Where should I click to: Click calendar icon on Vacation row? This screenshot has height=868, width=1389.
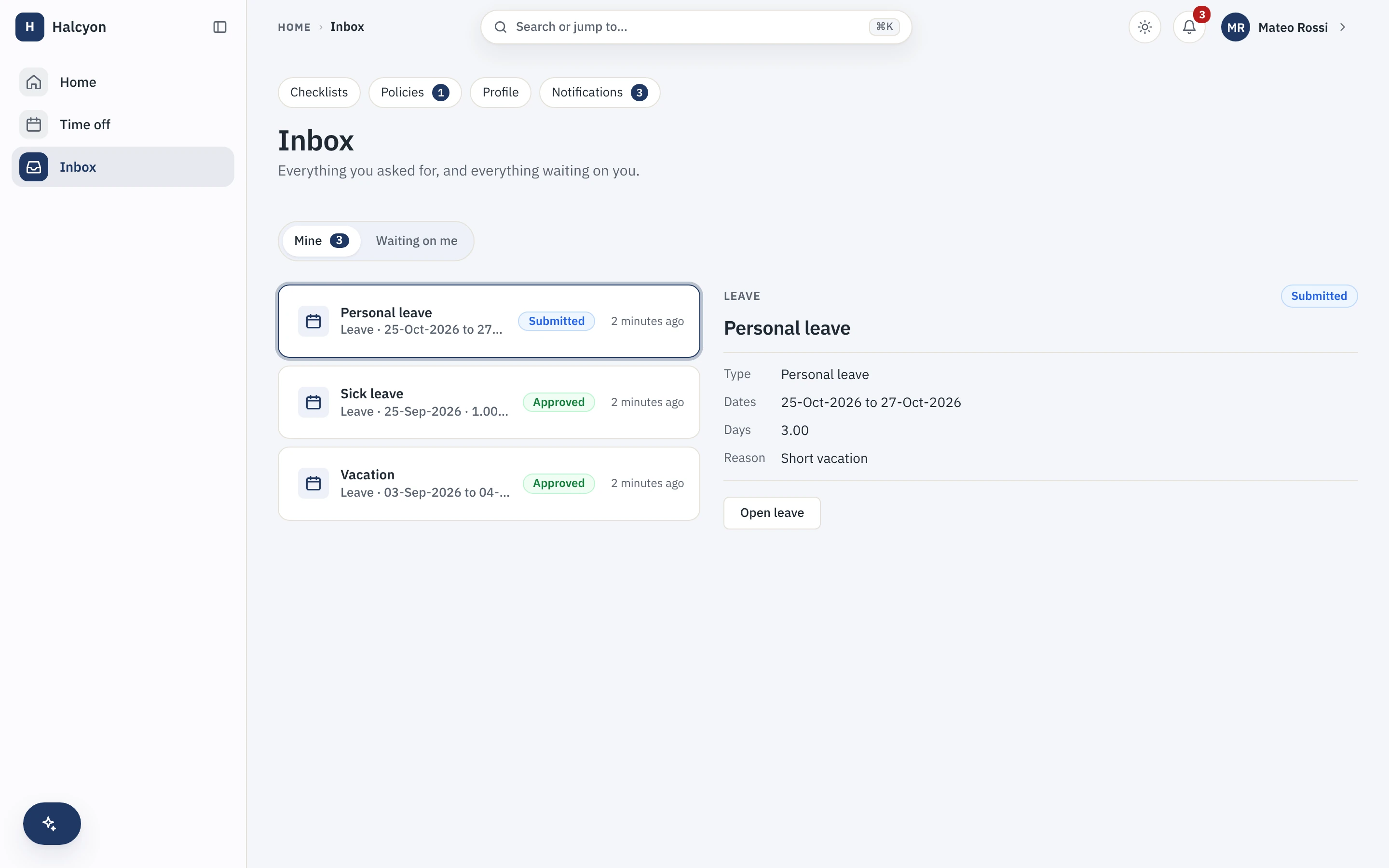(x=313, y=483)
